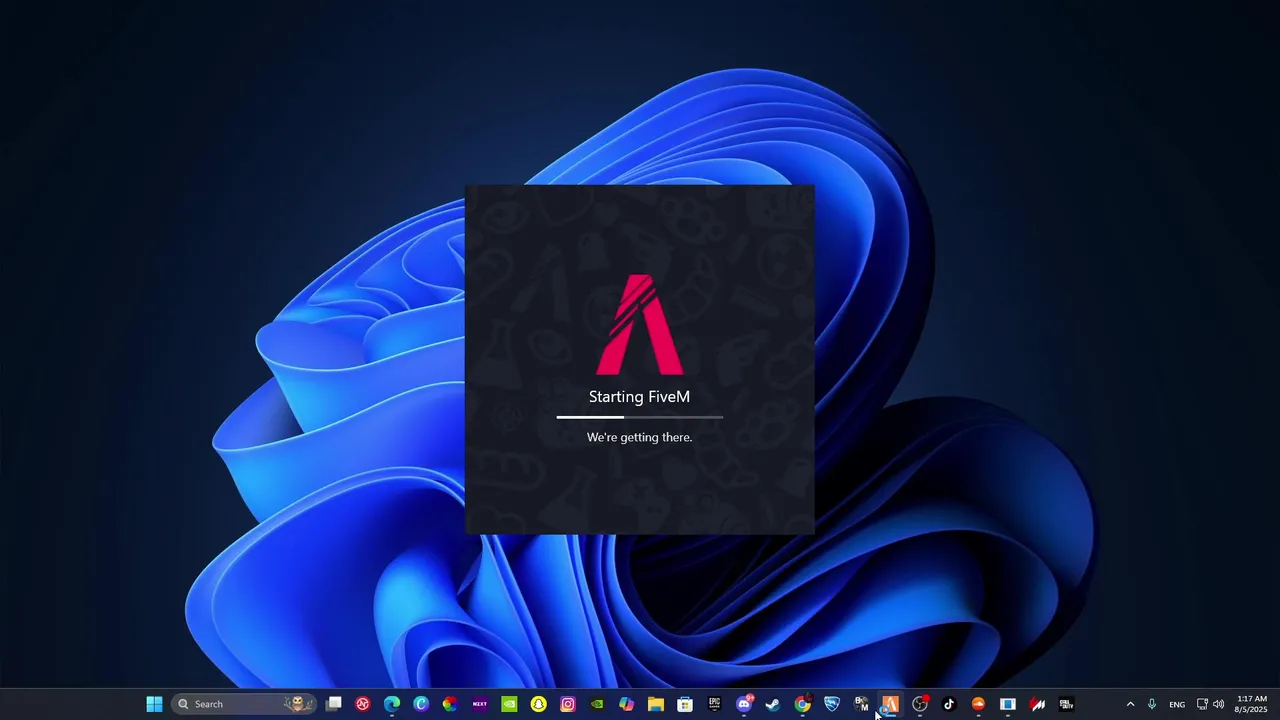
Task: Launch Canva from the taskbar
Action: click(x=421, y=704)
